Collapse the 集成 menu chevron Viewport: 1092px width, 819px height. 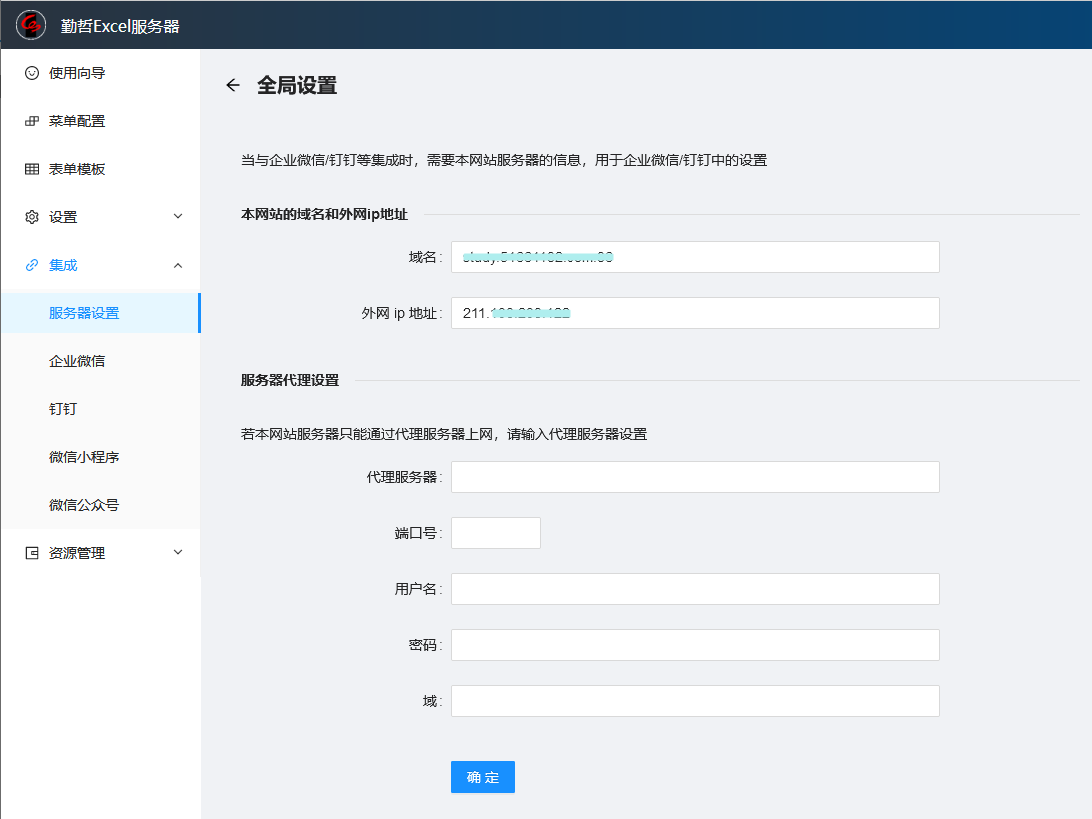(178, 265)
